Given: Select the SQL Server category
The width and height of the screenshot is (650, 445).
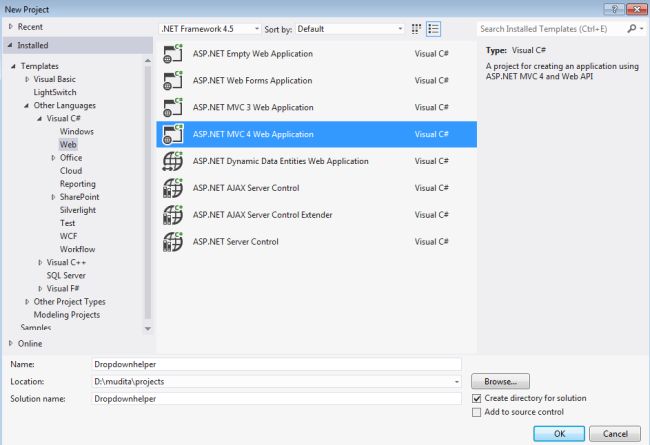Looking at the screenshot, I should point(66,275).
